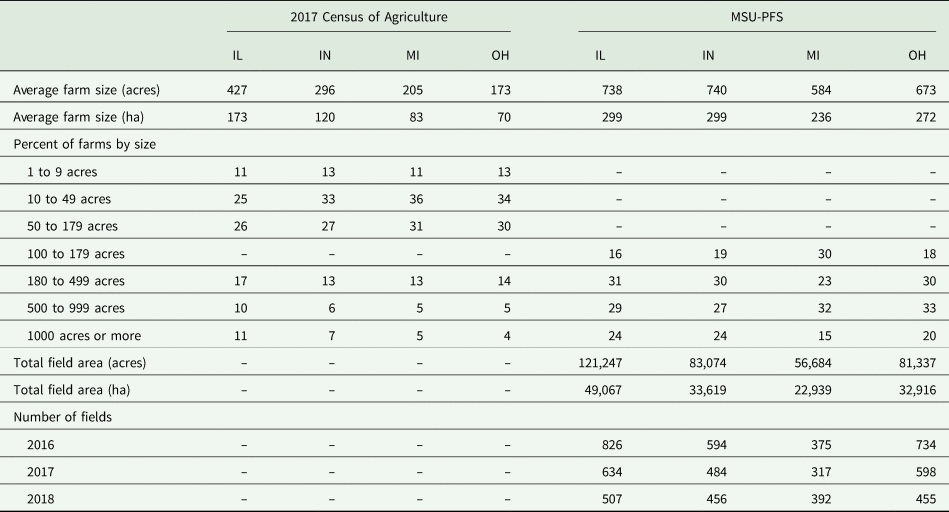Select the value 121,247 for IL
The image size is (949, 512).
coord(600,363)
